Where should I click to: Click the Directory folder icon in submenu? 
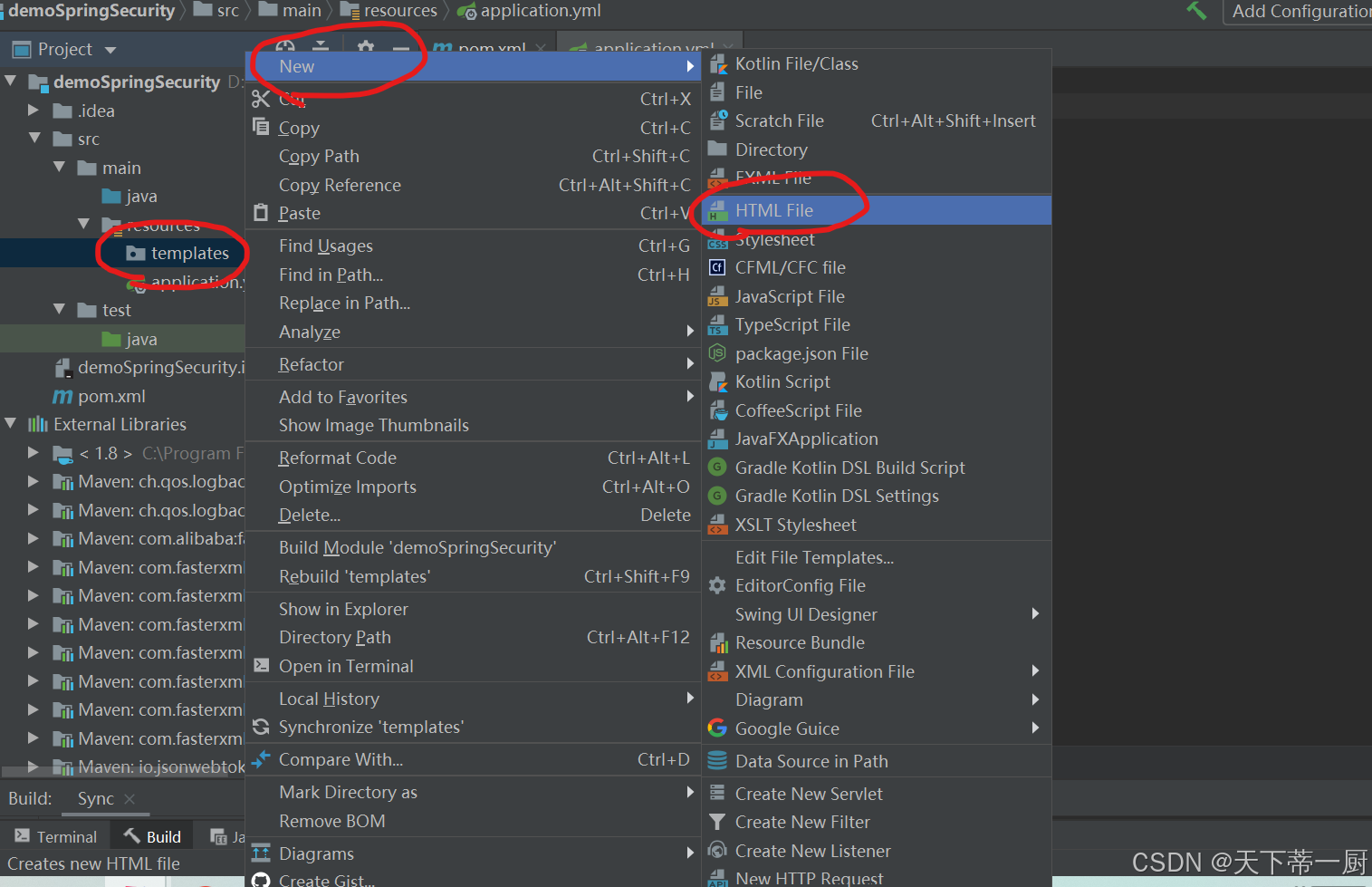pyautogui.click(x=718, y=149)
